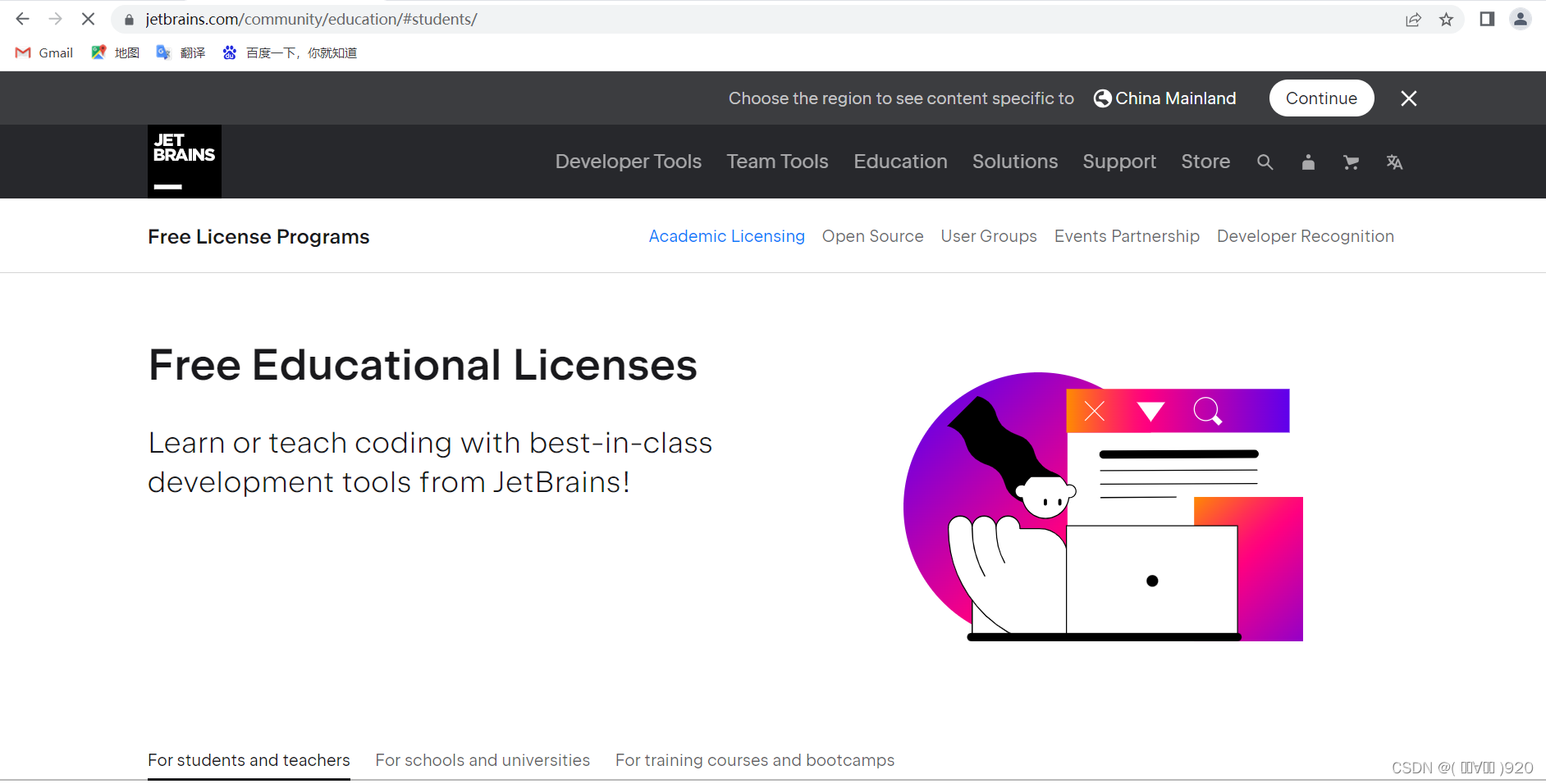Open the browser side panel
This screenshot has height=784, width=1546.
coord(1487,19)
